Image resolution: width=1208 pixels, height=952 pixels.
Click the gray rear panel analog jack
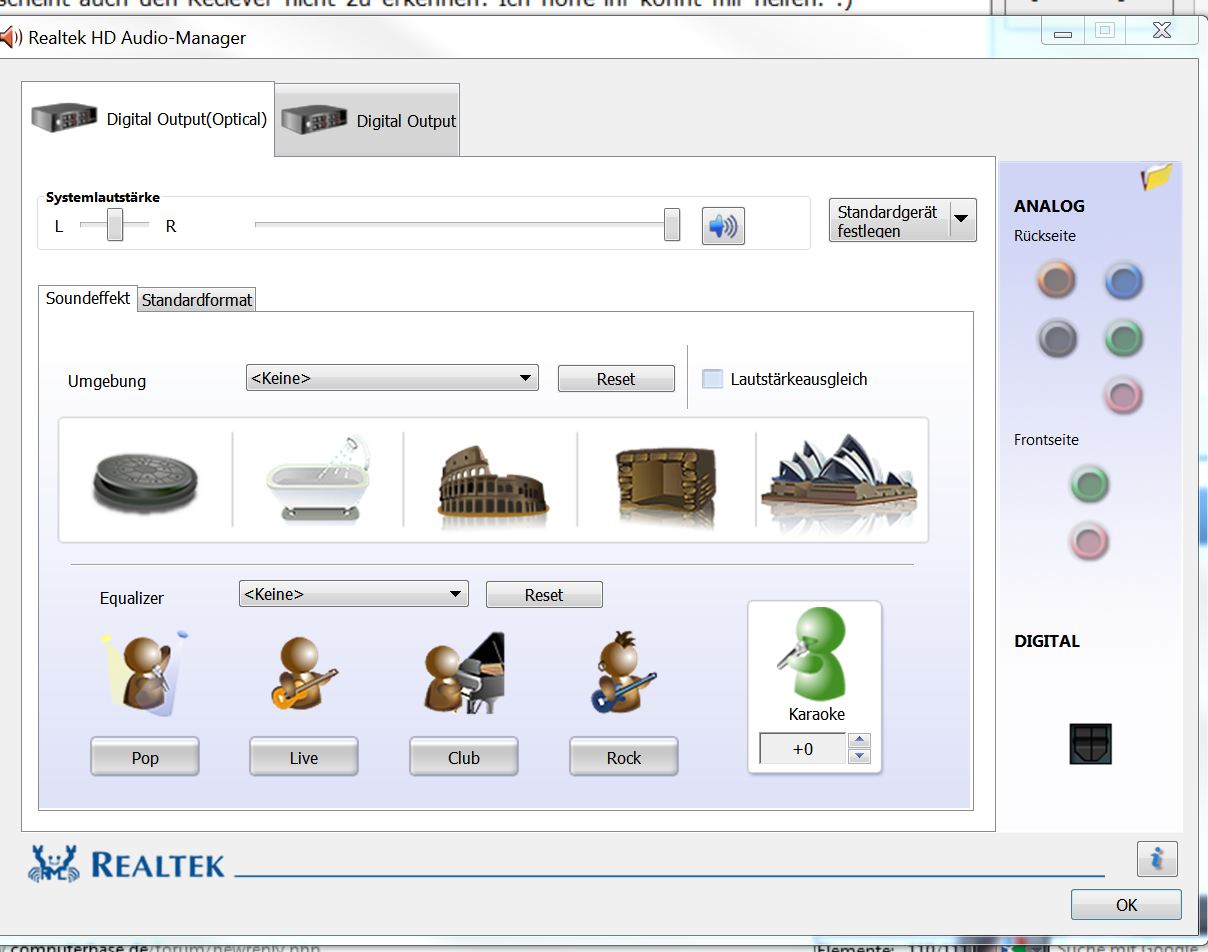[x=1056, y=338]
